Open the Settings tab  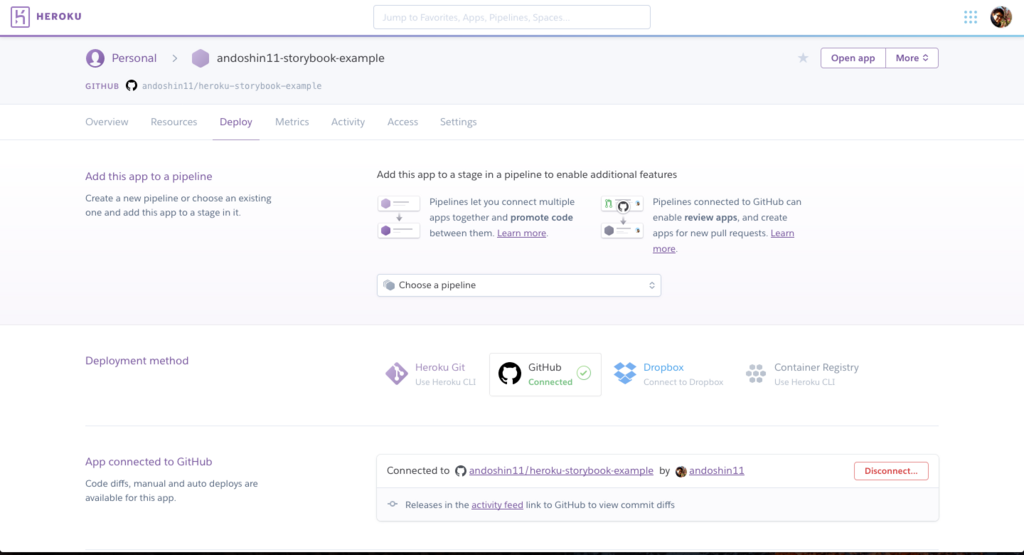coord(458,122)
